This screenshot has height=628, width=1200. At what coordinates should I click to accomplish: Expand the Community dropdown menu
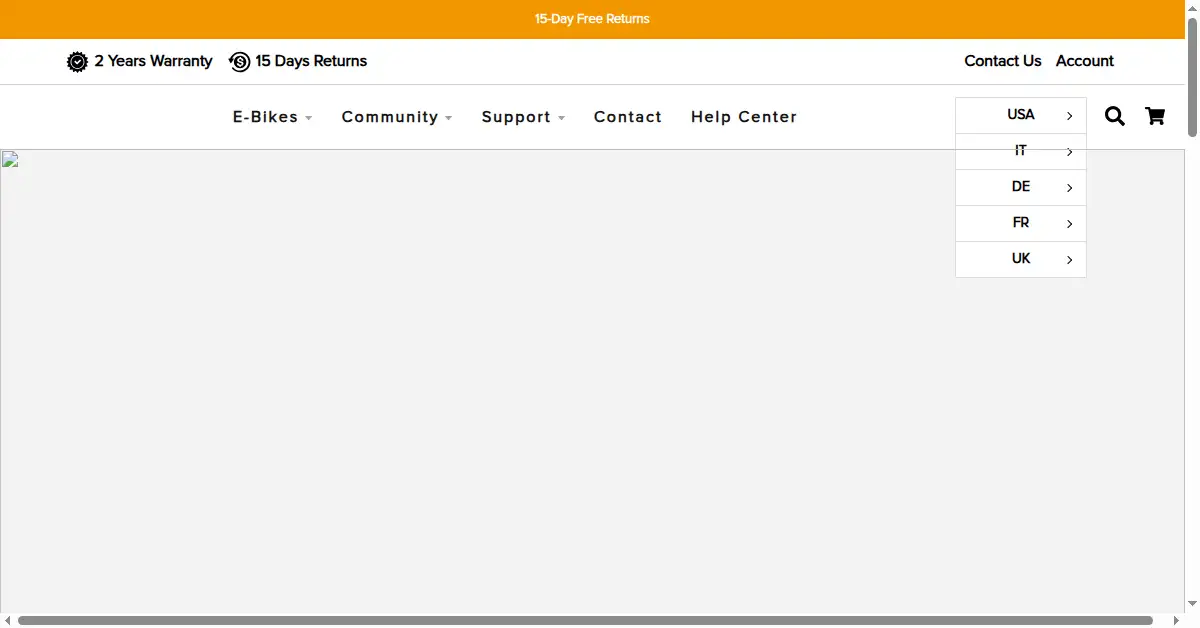click(397, 117)
